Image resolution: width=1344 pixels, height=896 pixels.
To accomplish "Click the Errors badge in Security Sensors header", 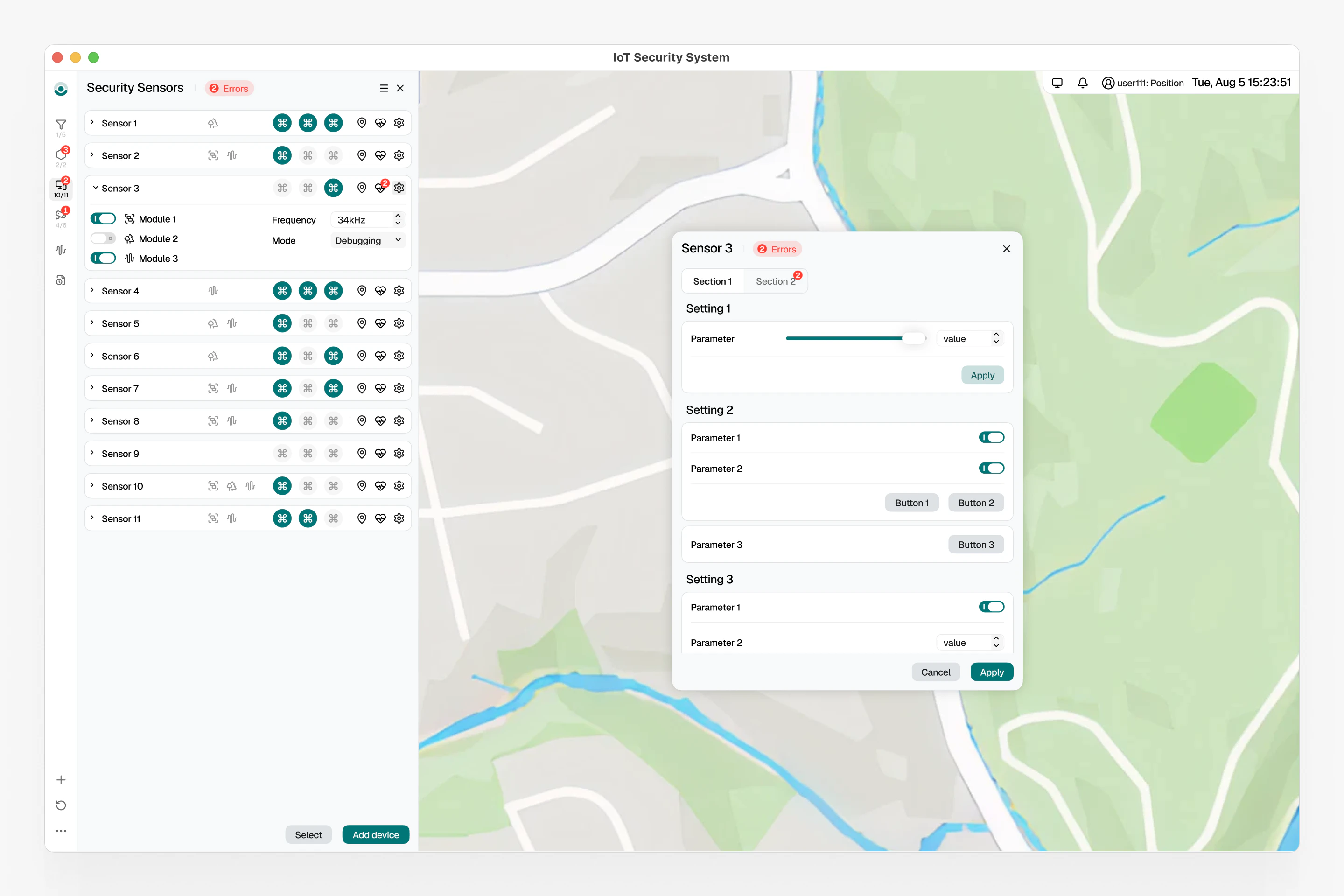I will coord(229,89).
